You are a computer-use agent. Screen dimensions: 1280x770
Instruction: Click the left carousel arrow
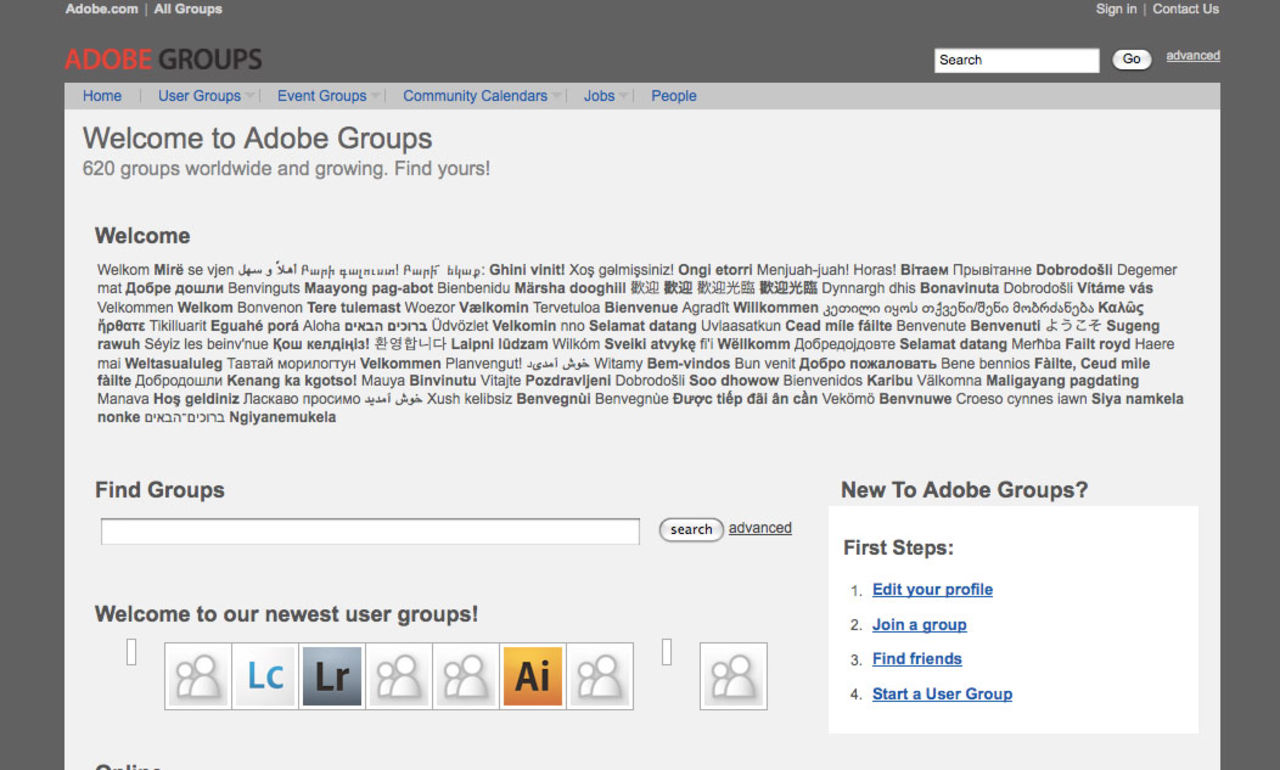click(130, 651)
